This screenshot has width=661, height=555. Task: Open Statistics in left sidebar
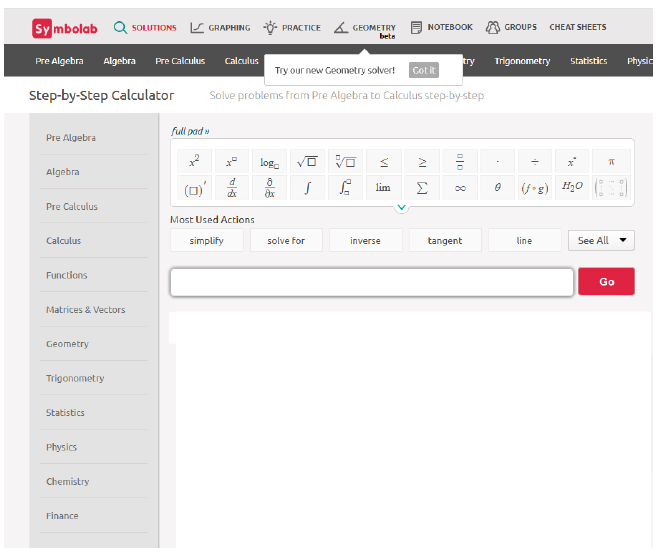[x=65, y=413]
